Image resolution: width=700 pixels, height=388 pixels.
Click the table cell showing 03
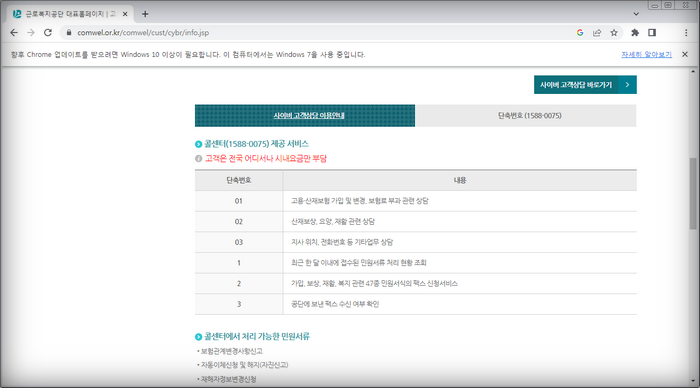click(x=239, y=242)
